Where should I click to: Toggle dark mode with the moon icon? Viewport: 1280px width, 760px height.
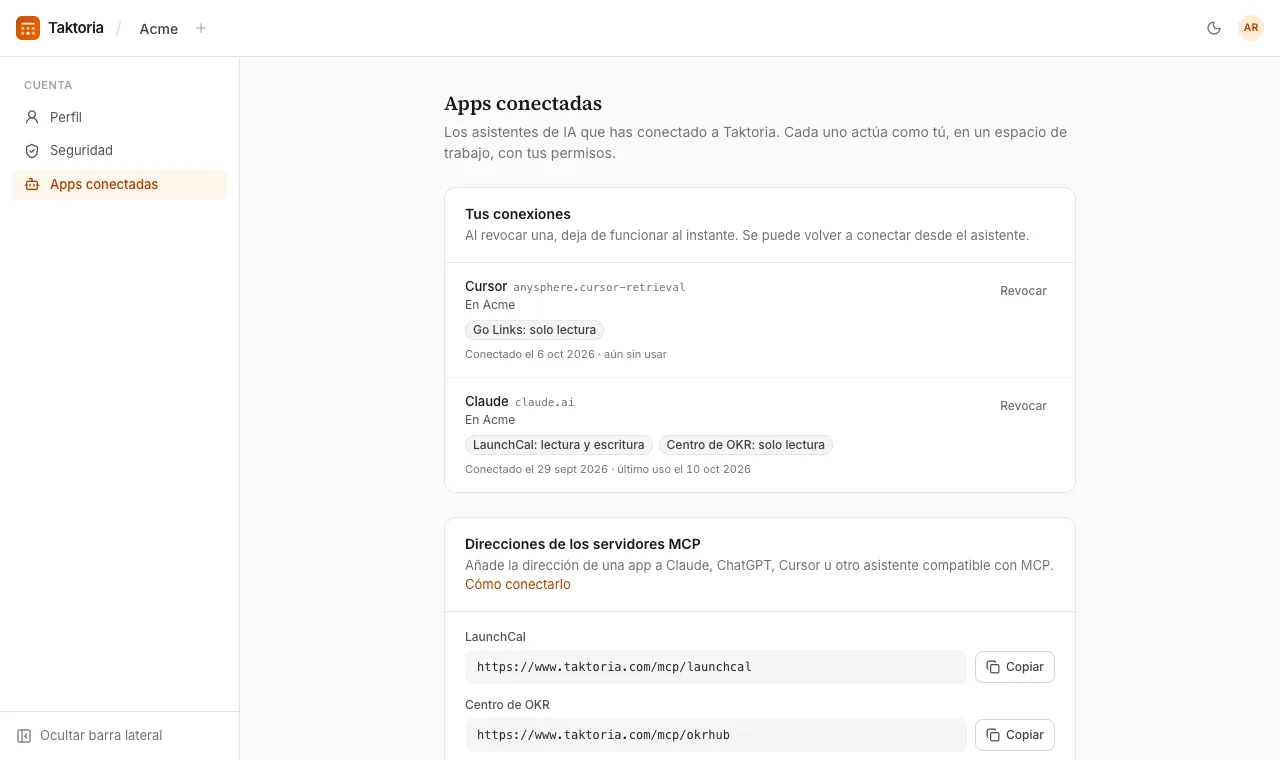1214,28
